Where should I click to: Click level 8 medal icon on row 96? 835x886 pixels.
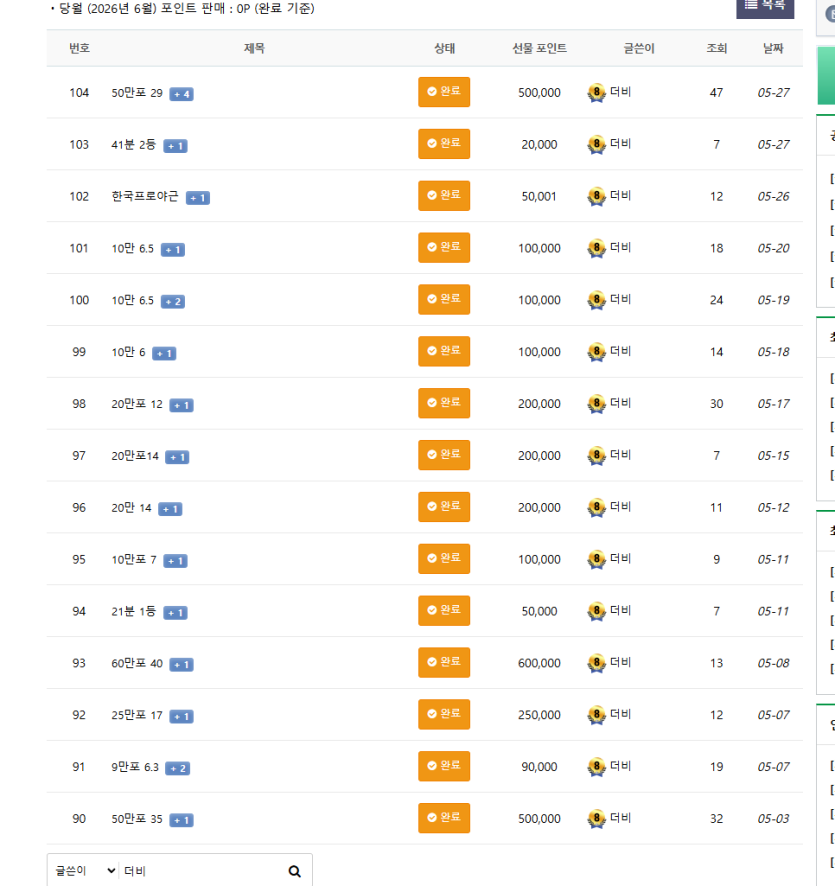[597, 507]
